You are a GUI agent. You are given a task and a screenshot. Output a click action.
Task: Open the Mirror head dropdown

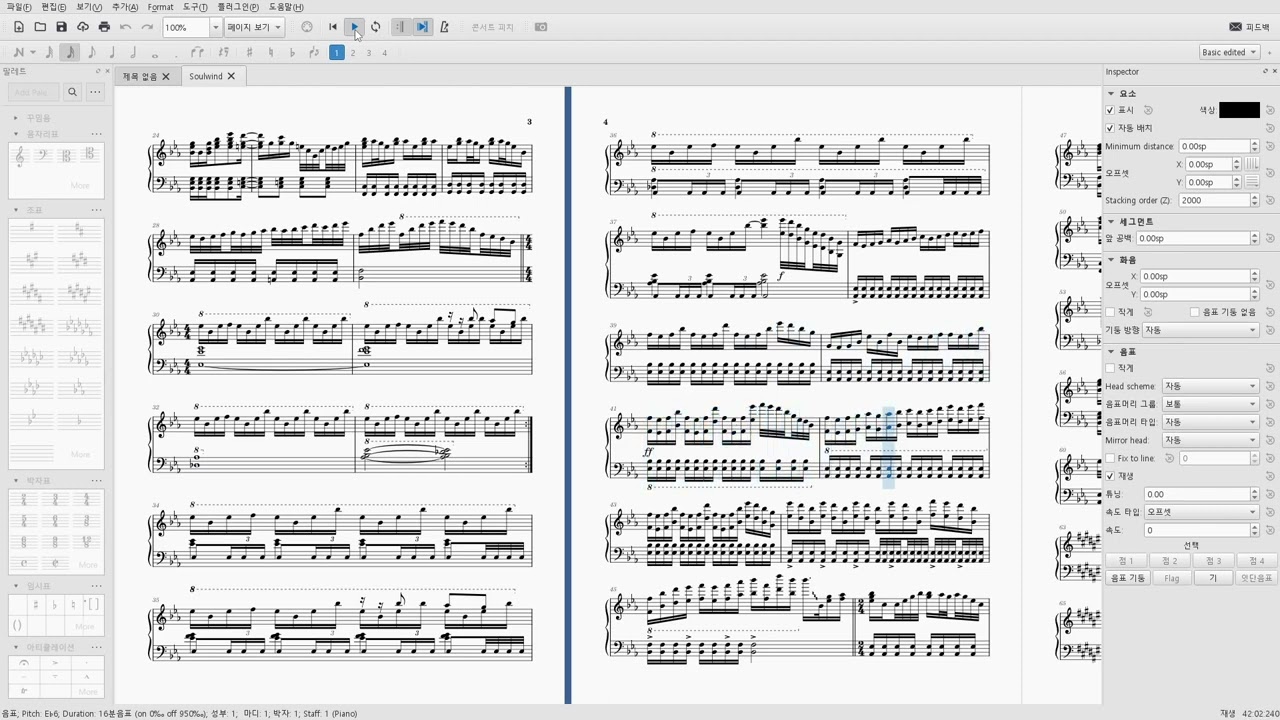pyautogui.click(x=1210, y=440)
